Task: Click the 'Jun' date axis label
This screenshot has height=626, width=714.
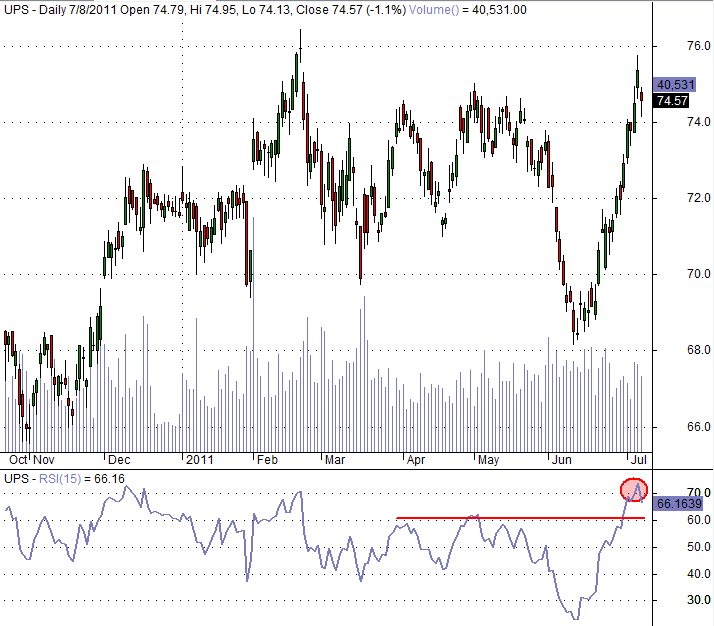Action: [561, 460]
